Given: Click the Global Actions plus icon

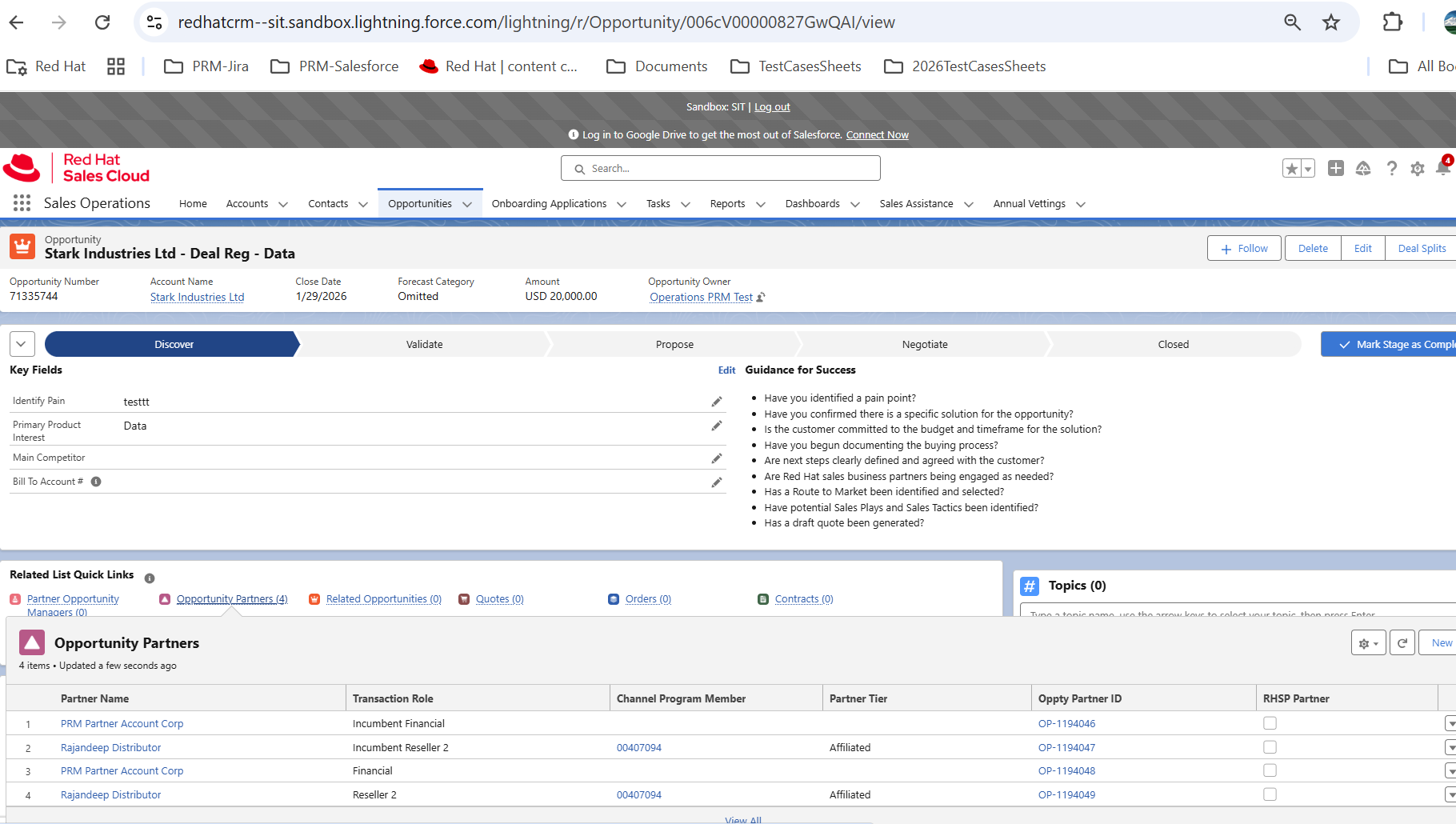Looking at the screenshot, I should [1335, 168].
